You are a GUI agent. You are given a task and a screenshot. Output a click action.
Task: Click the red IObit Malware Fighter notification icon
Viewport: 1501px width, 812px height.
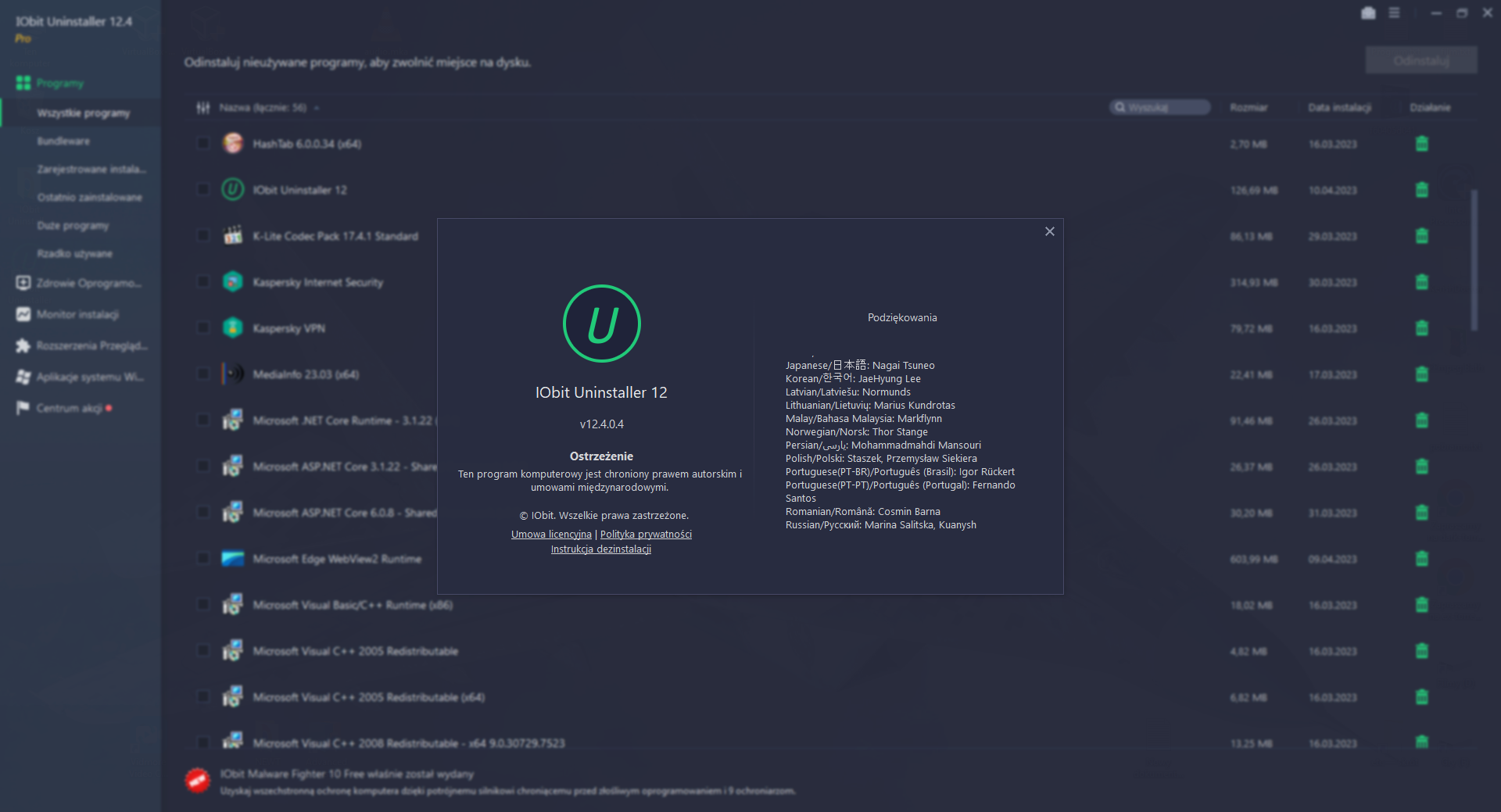(198, 780)
